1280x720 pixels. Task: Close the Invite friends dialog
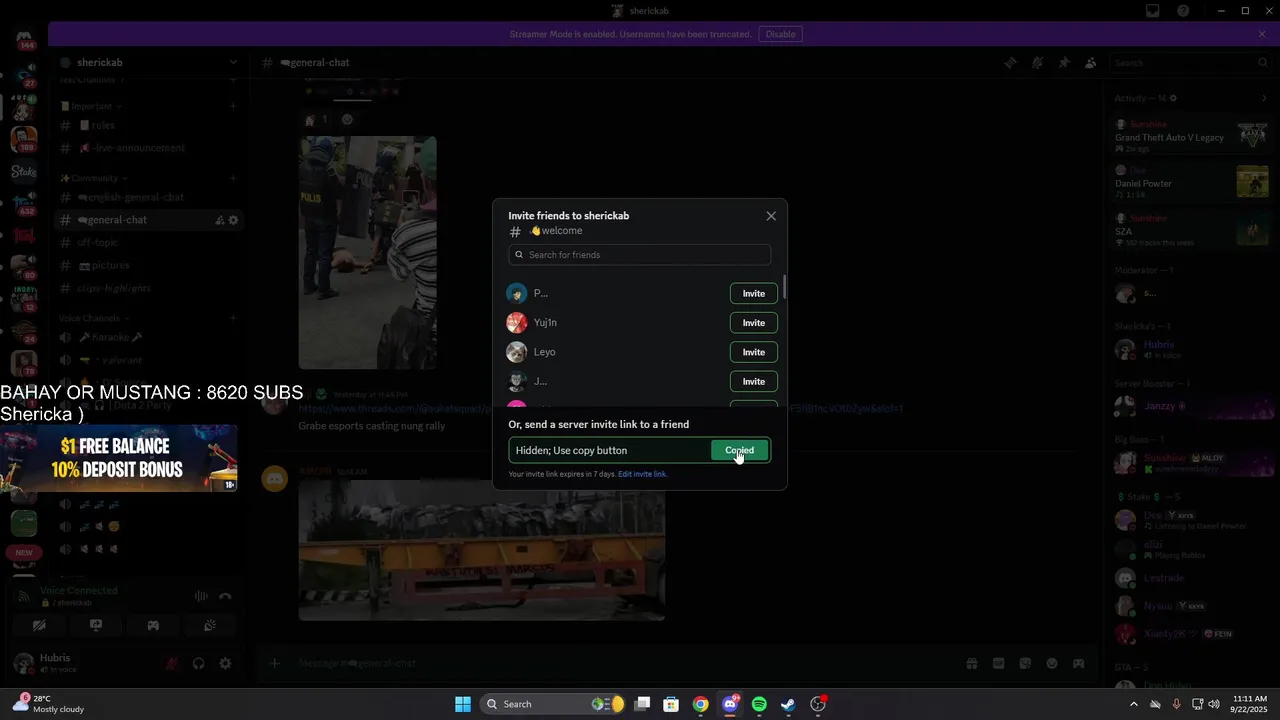pyautogui.click(x=771, y=216)
